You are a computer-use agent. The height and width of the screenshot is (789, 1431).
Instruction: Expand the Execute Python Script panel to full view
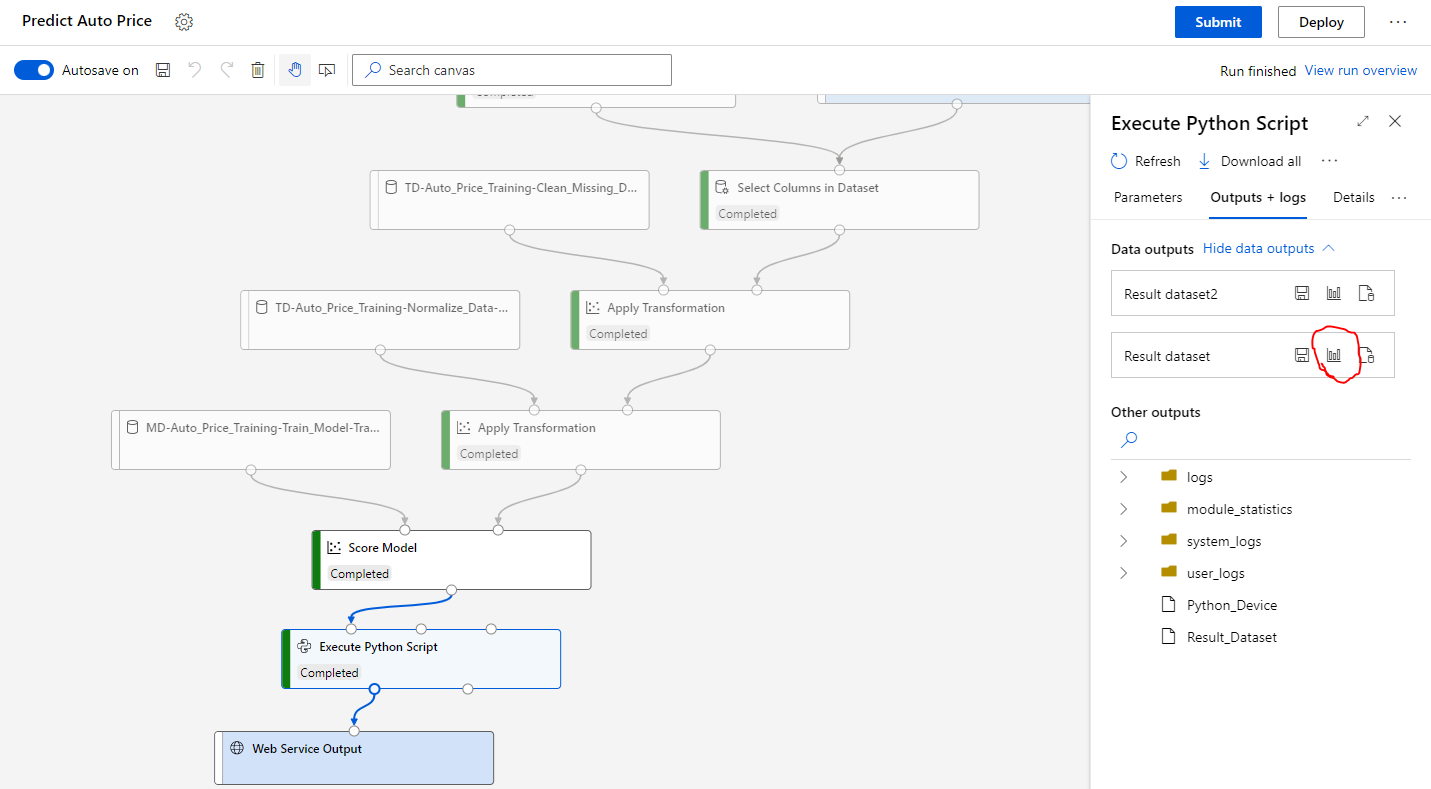click(x=1363, y=121)
